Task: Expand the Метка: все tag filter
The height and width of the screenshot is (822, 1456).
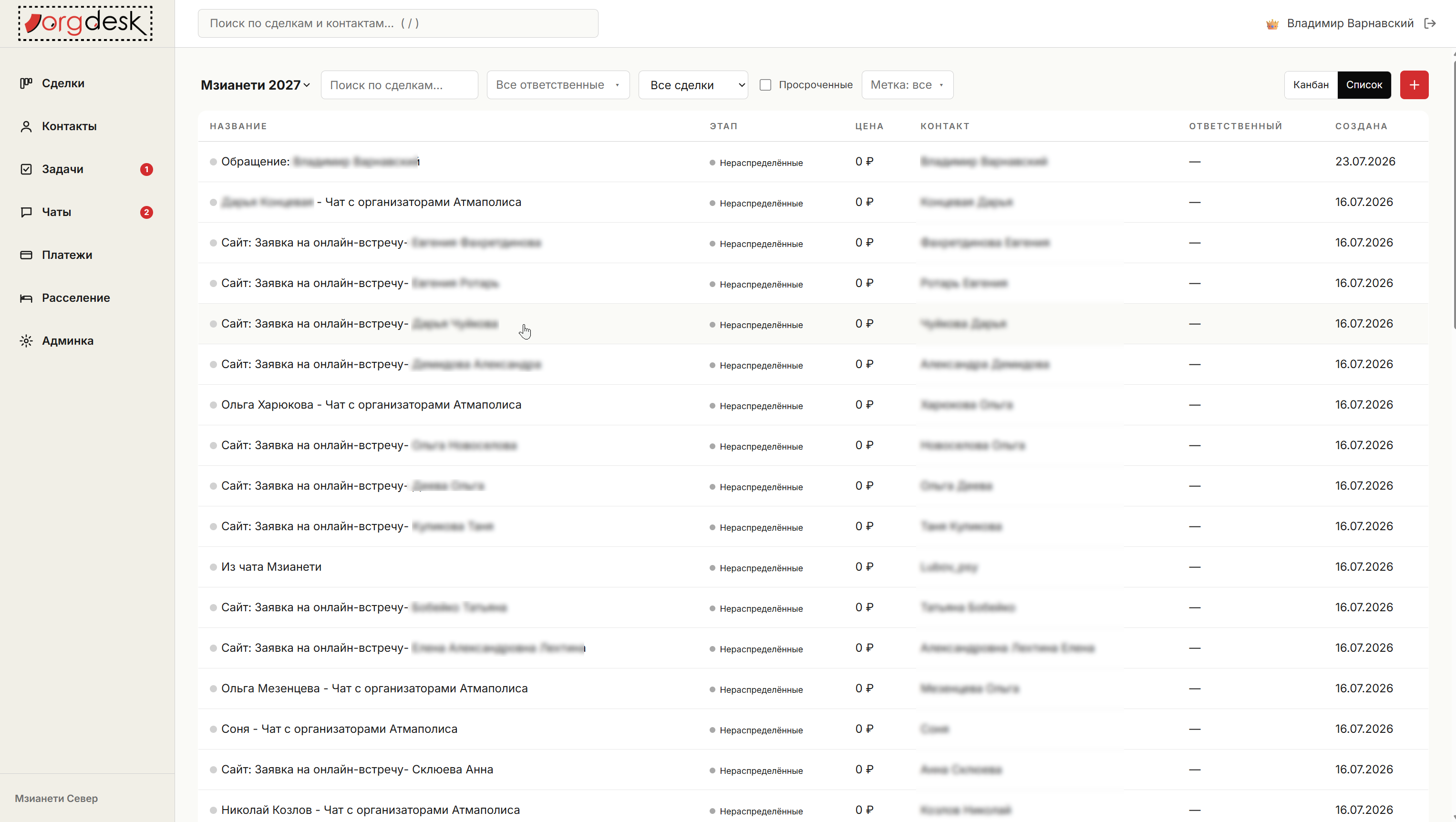Action: pos(907,85)
